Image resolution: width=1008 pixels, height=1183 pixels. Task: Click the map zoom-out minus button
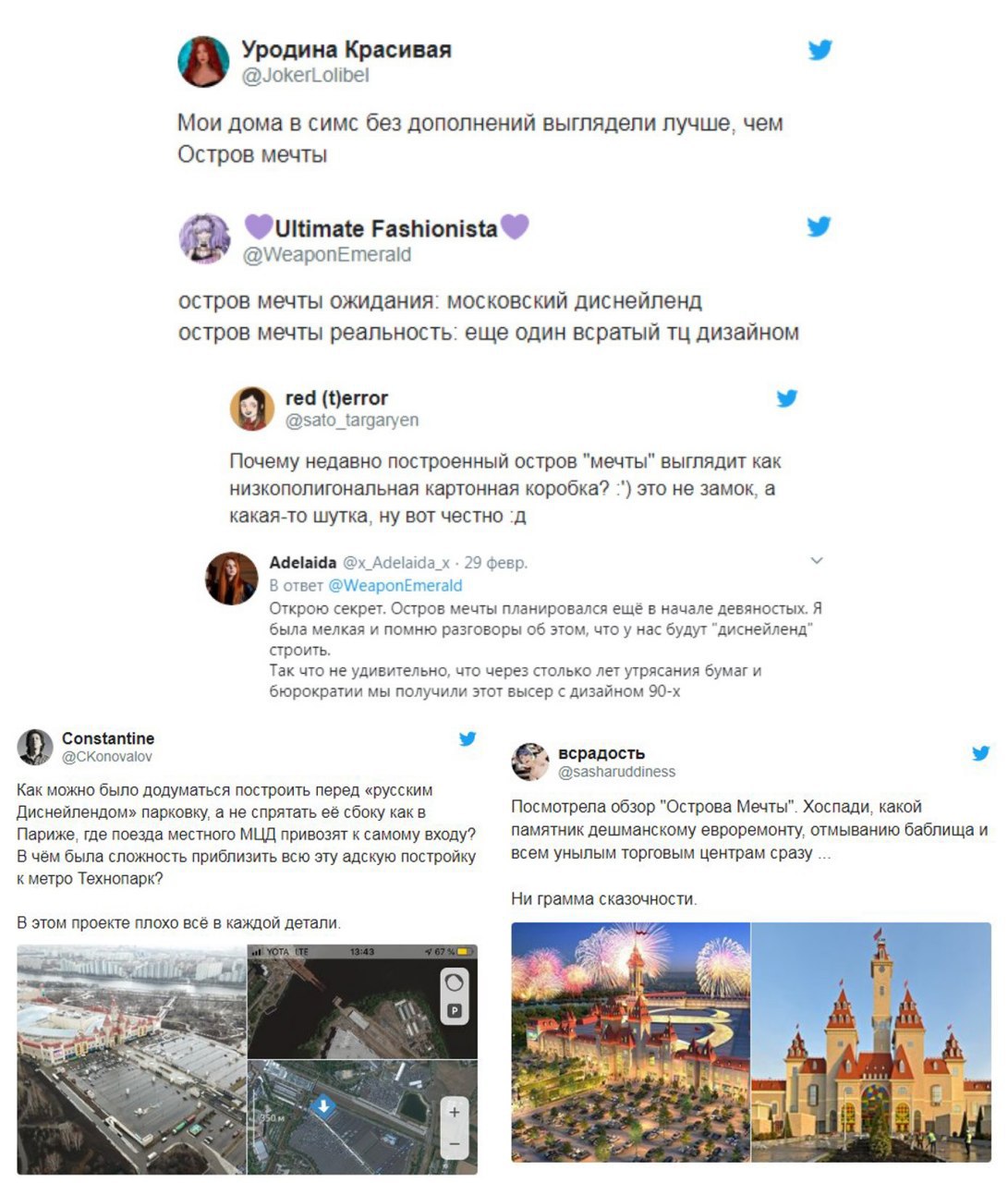click(x=454, y=1144)
